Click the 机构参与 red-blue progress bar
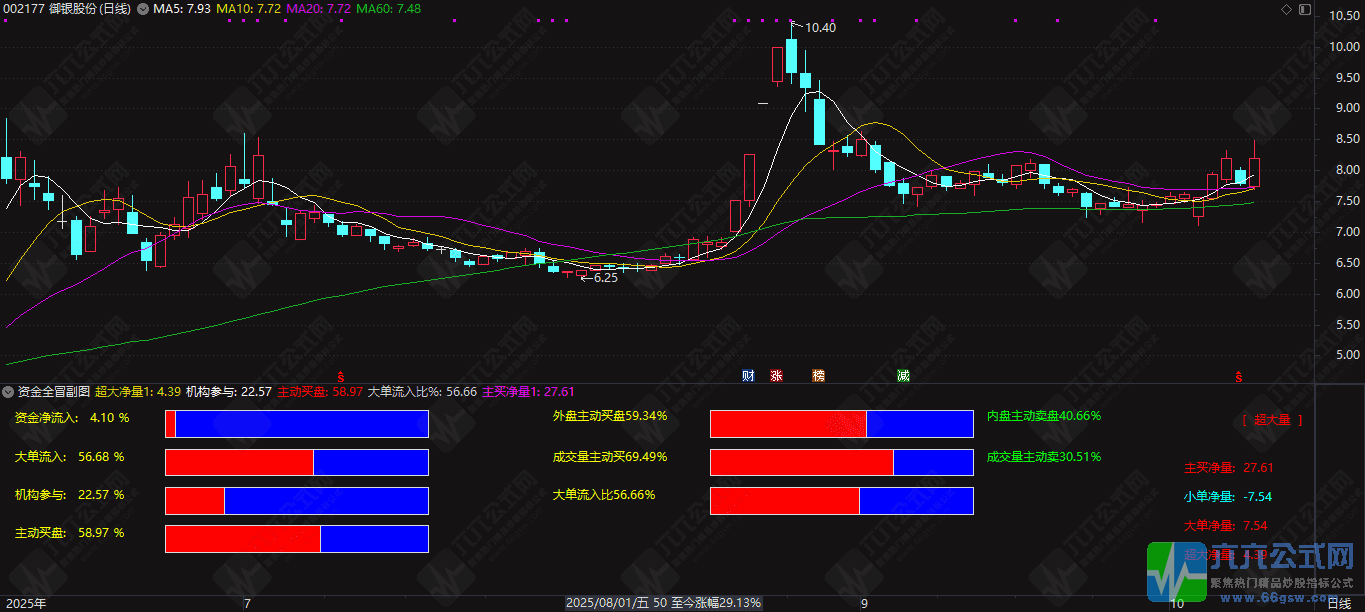Screen dimensions: 1365x612 [296, 500]
